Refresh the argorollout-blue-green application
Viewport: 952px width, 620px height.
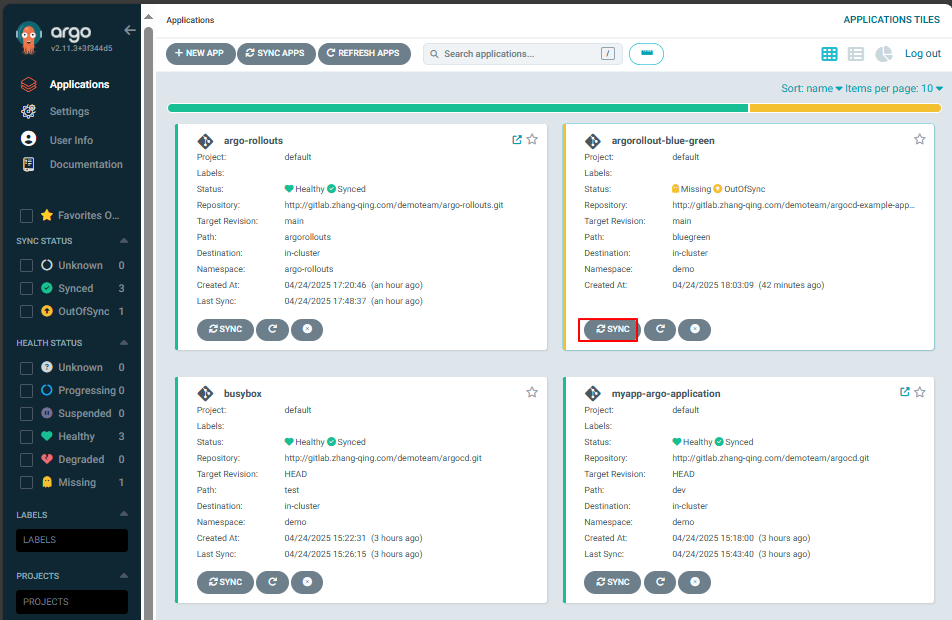(x=660, y=330)
